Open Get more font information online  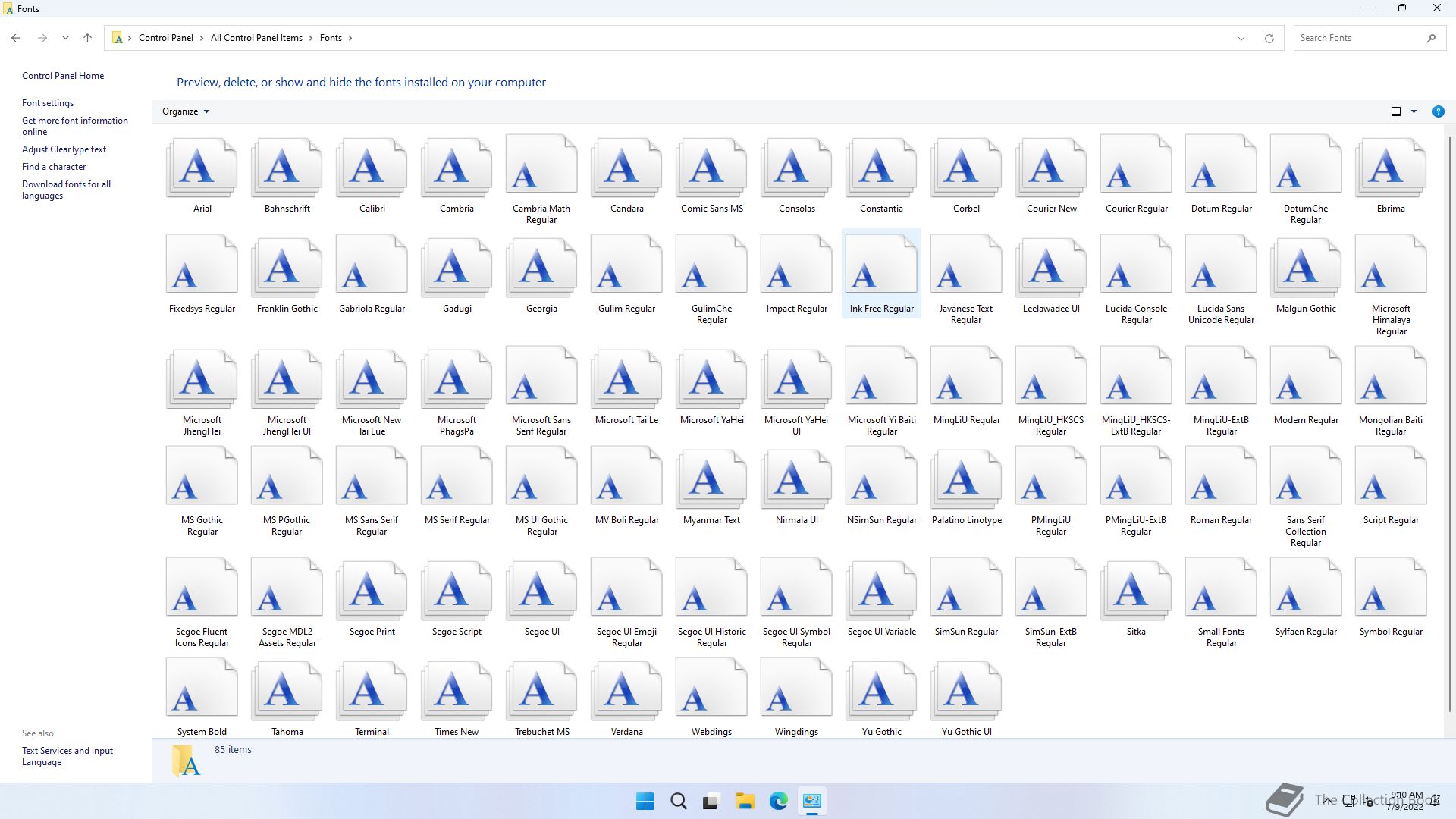75,126
